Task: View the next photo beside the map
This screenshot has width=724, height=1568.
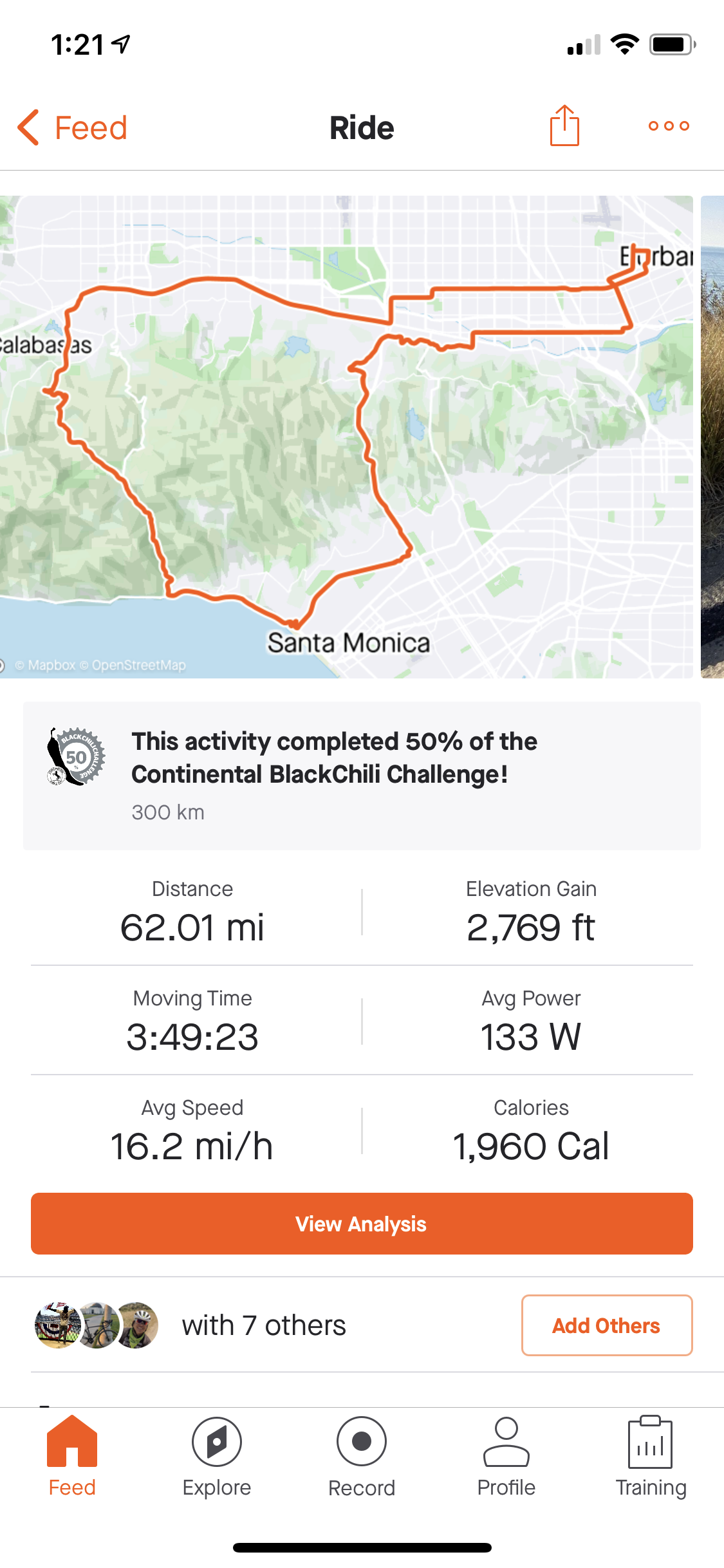Action: [712, 436]
